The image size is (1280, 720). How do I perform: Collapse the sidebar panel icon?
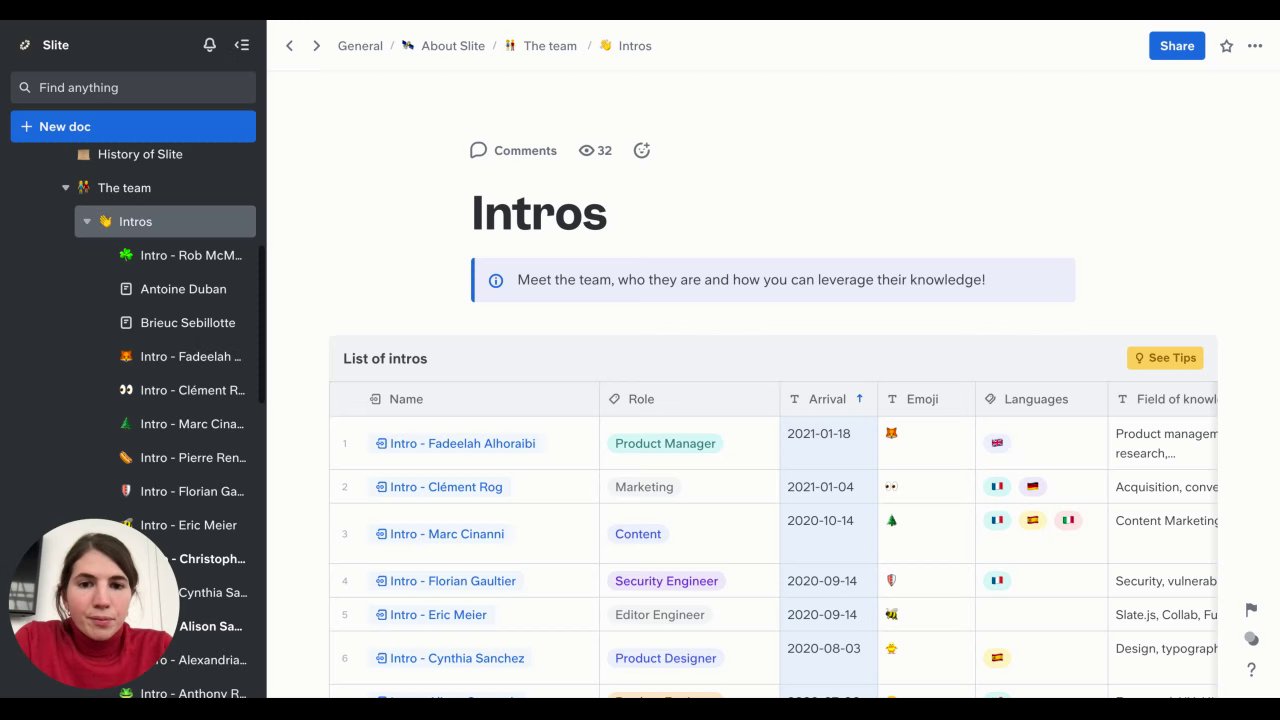[242, 45]
